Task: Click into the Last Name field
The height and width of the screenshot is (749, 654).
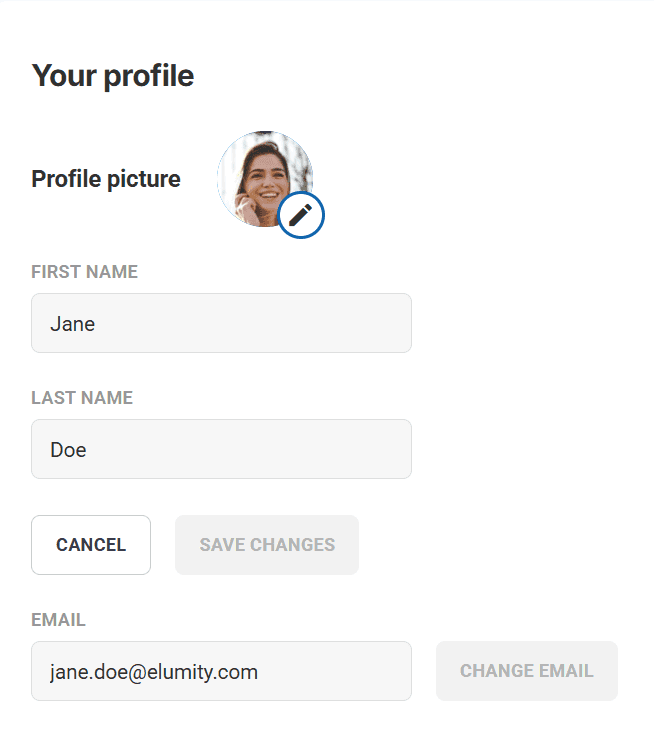Action: tap(221, 449)
